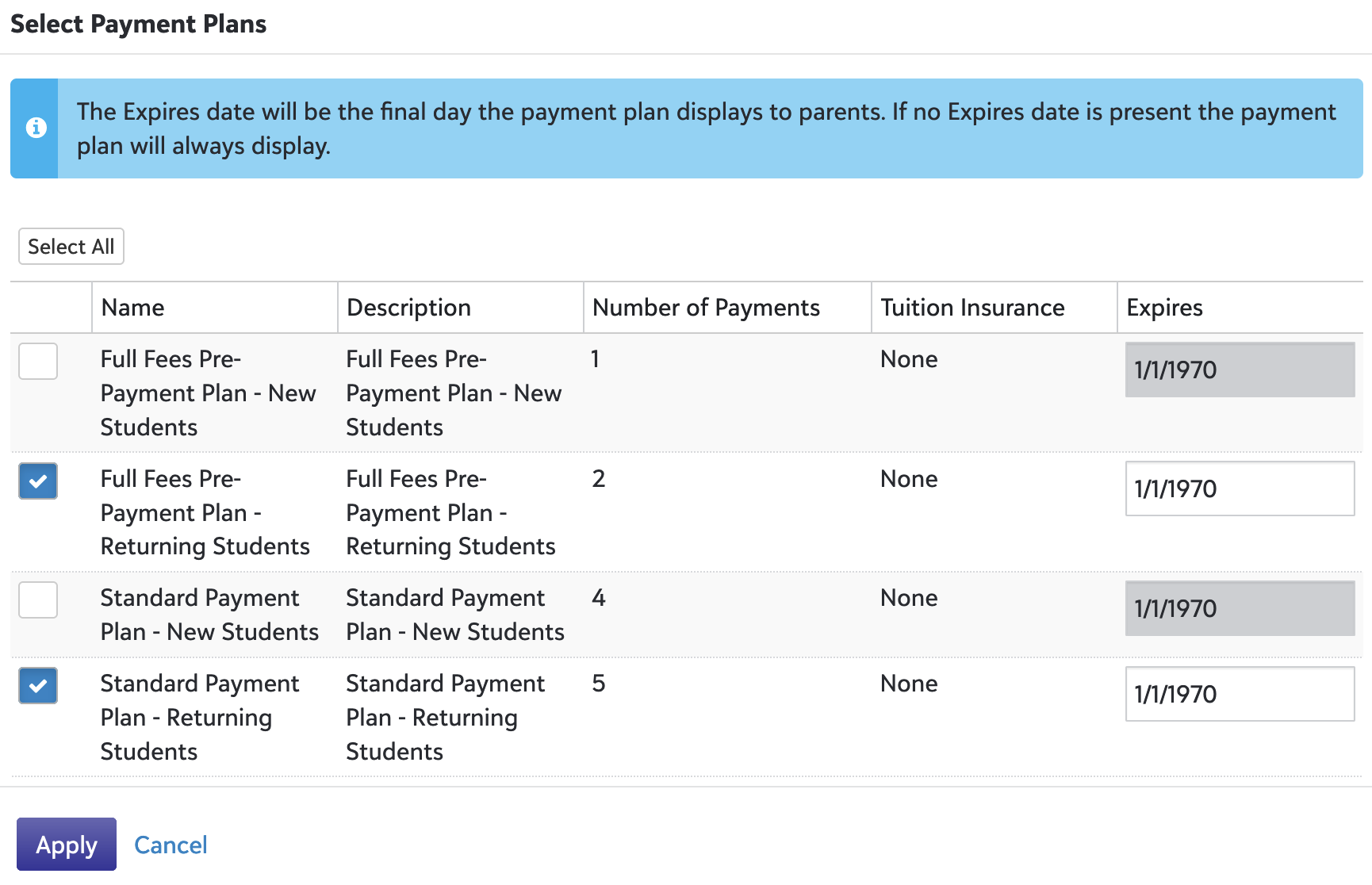Click disabled Expires field for Standard New Students

click(x=1239, y=608)
